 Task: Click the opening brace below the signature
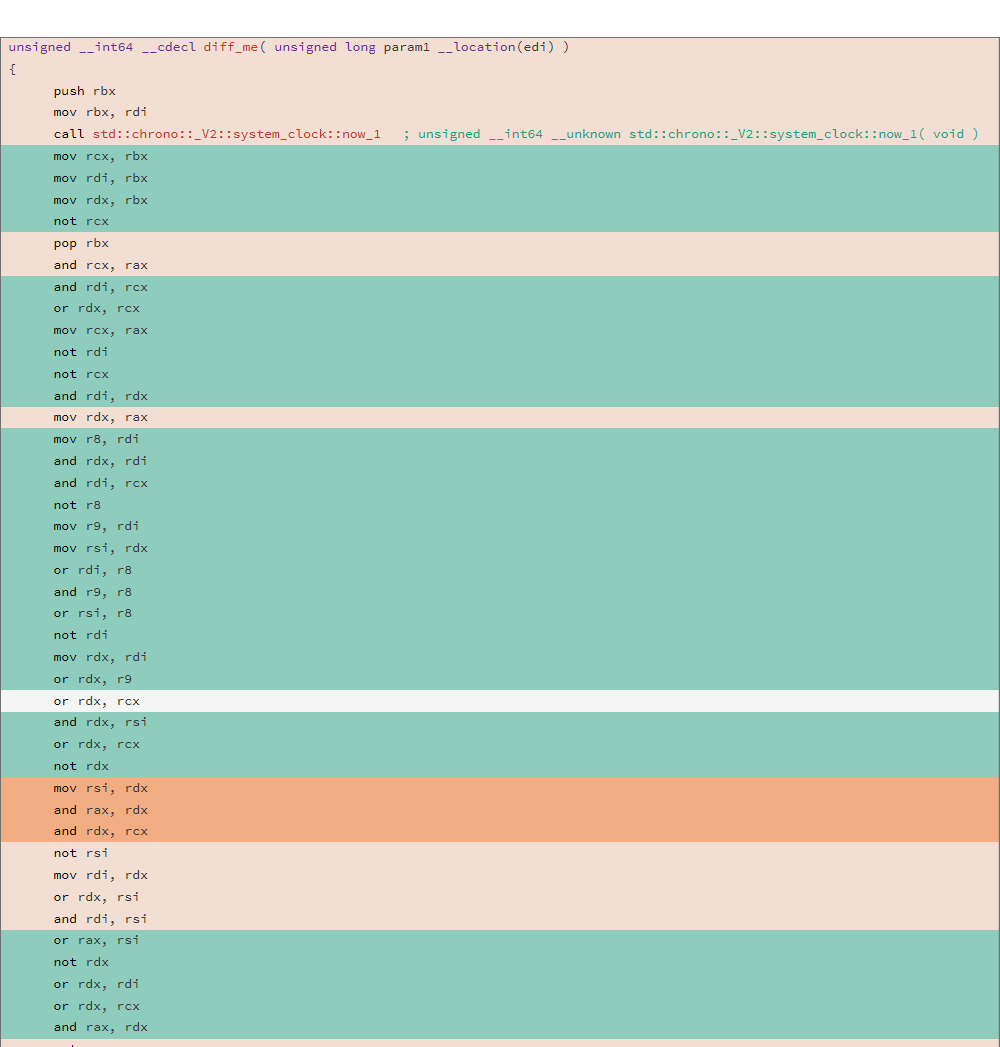[x=11, y=68]
